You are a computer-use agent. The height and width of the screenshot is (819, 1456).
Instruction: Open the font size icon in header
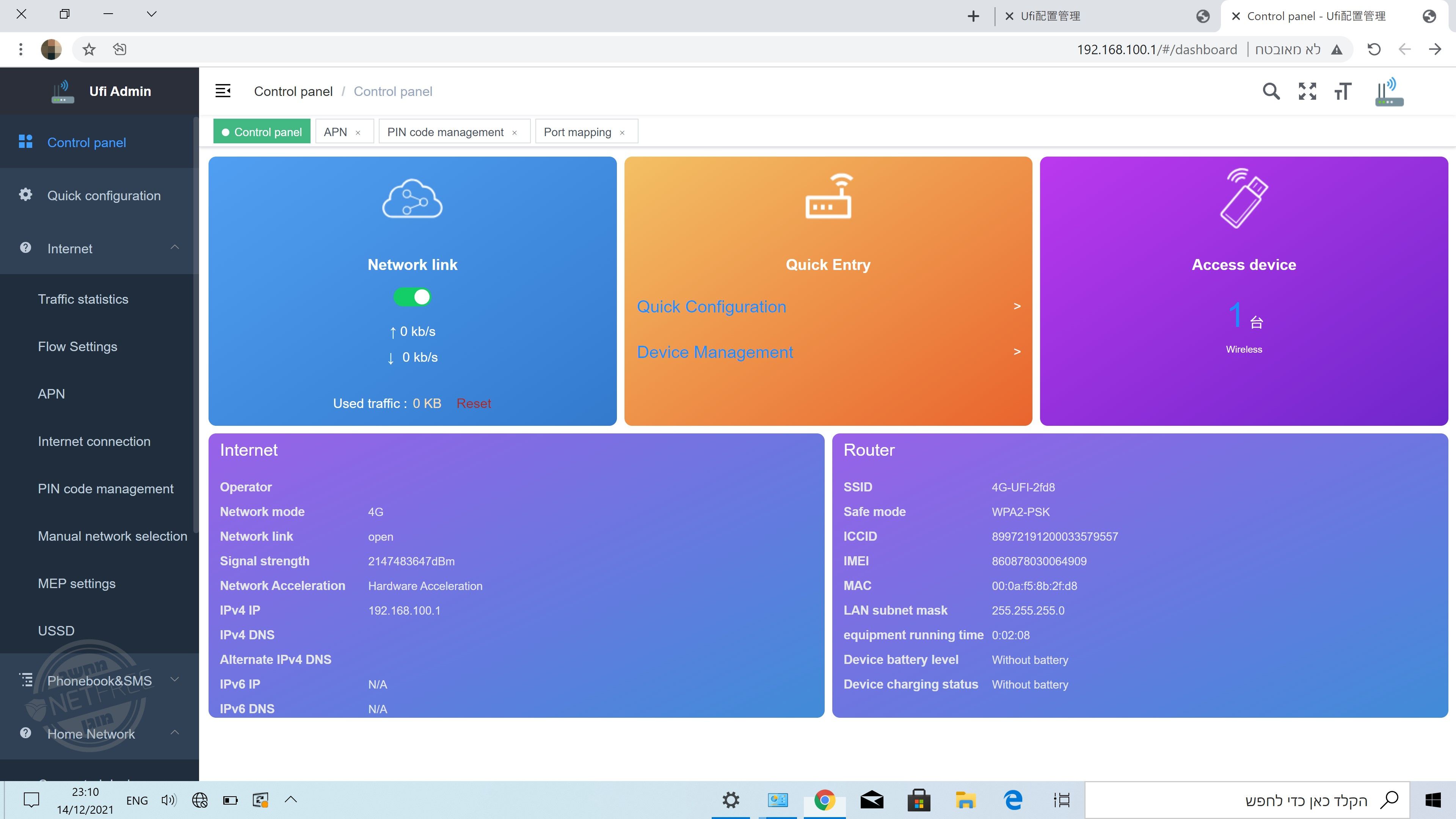(1343, 91)
